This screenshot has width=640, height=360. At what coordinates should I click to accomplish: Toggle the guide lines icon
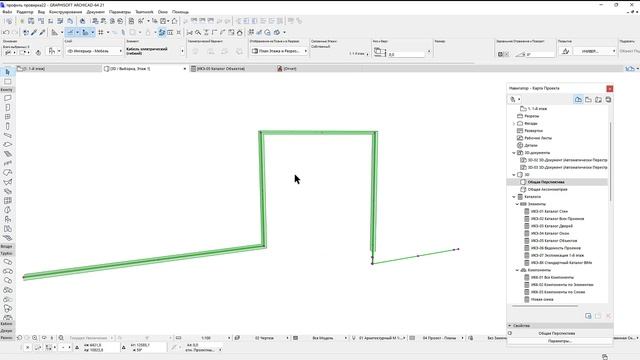(70, 32)
